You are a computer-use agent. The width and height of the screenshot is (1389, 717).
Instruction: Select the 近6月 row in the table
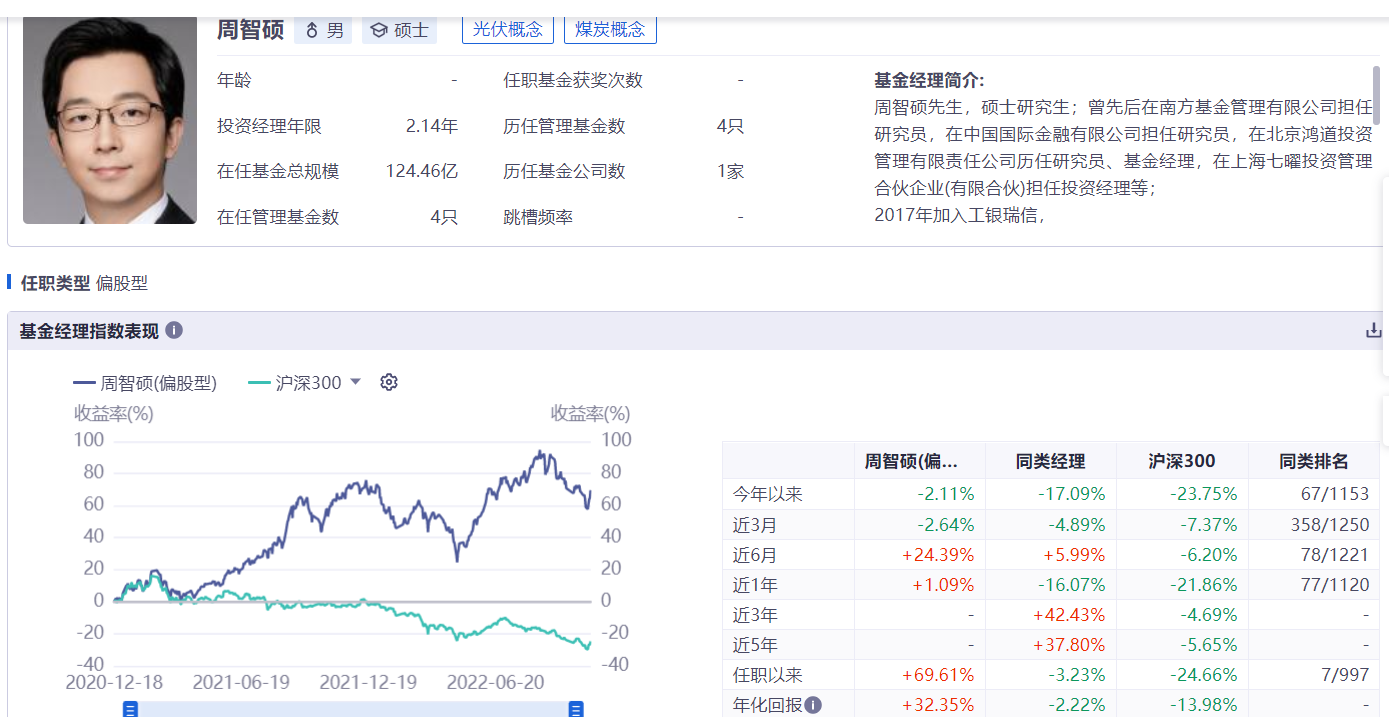[x=755, y=555]
